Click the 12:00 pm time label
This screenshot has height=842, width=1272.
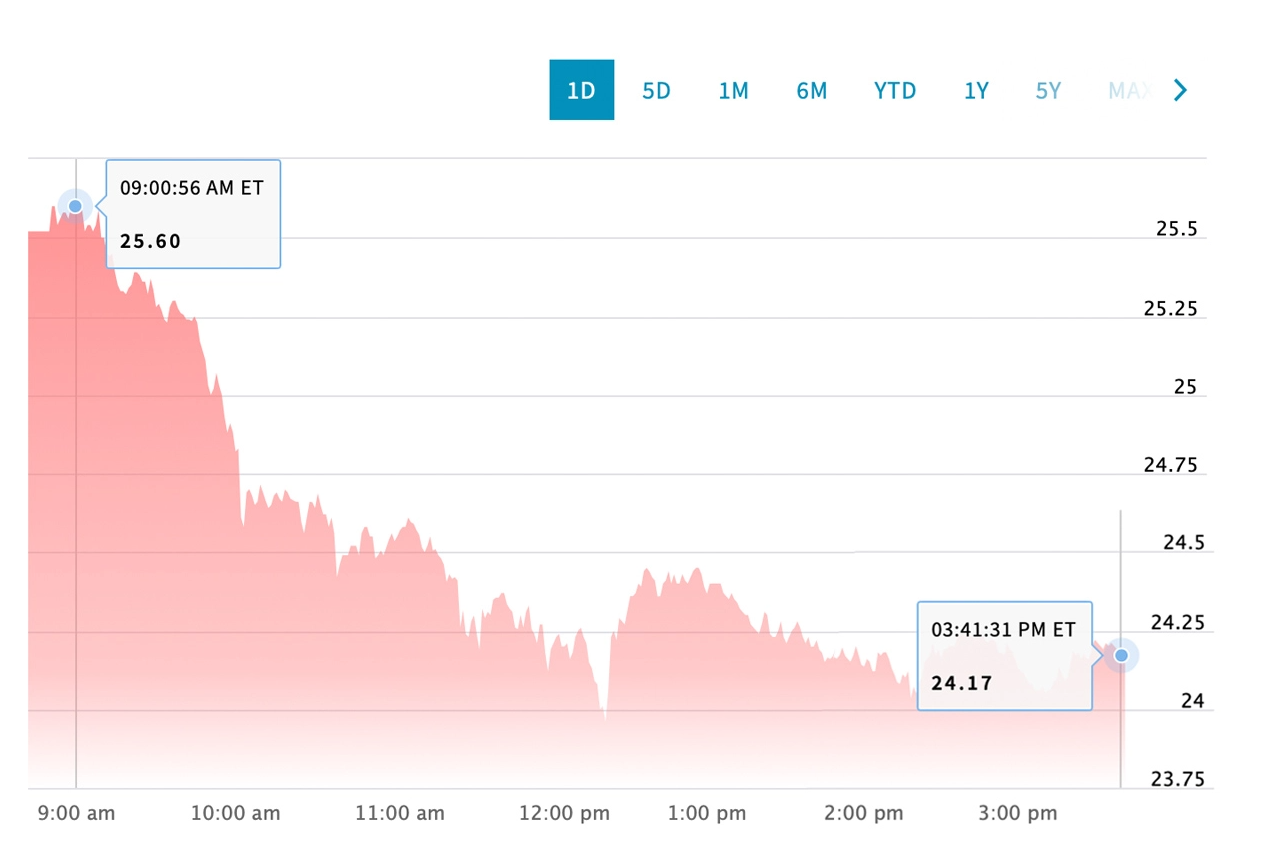point(564,813)
